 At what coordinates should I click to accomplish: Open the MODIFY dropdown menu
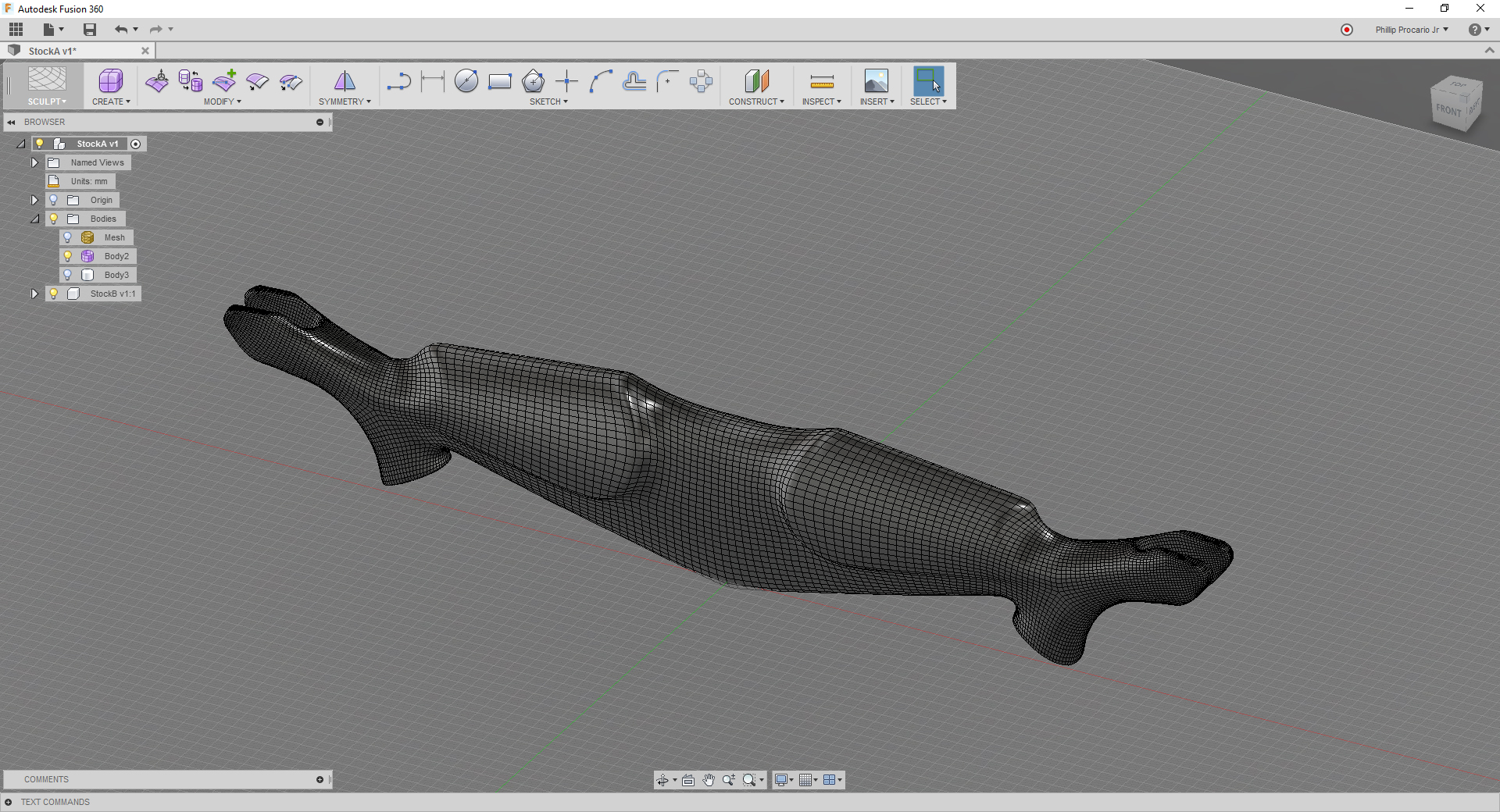click(223, 101)
